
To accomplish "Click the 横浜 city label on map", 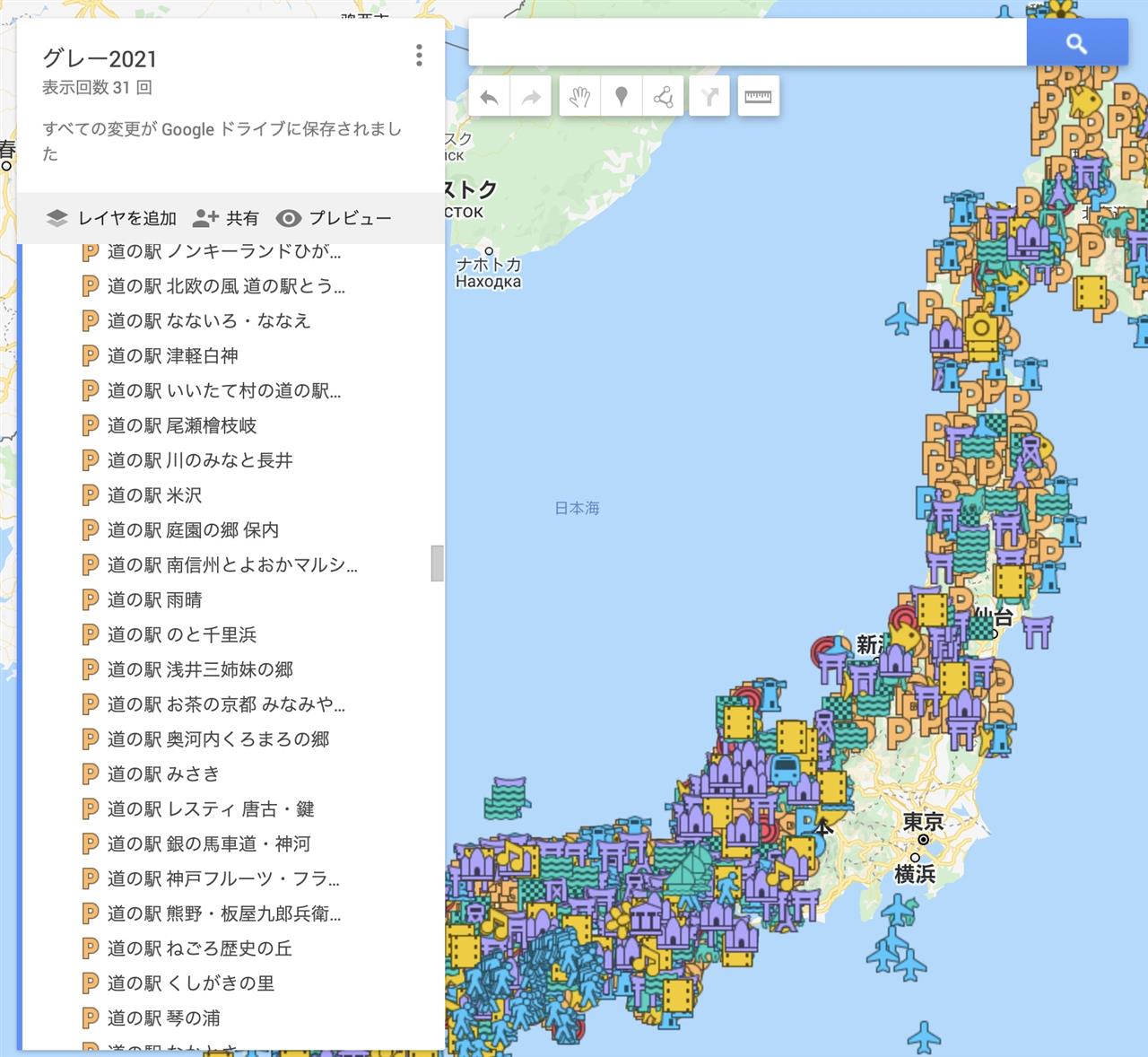I will (x=915, y=874).
